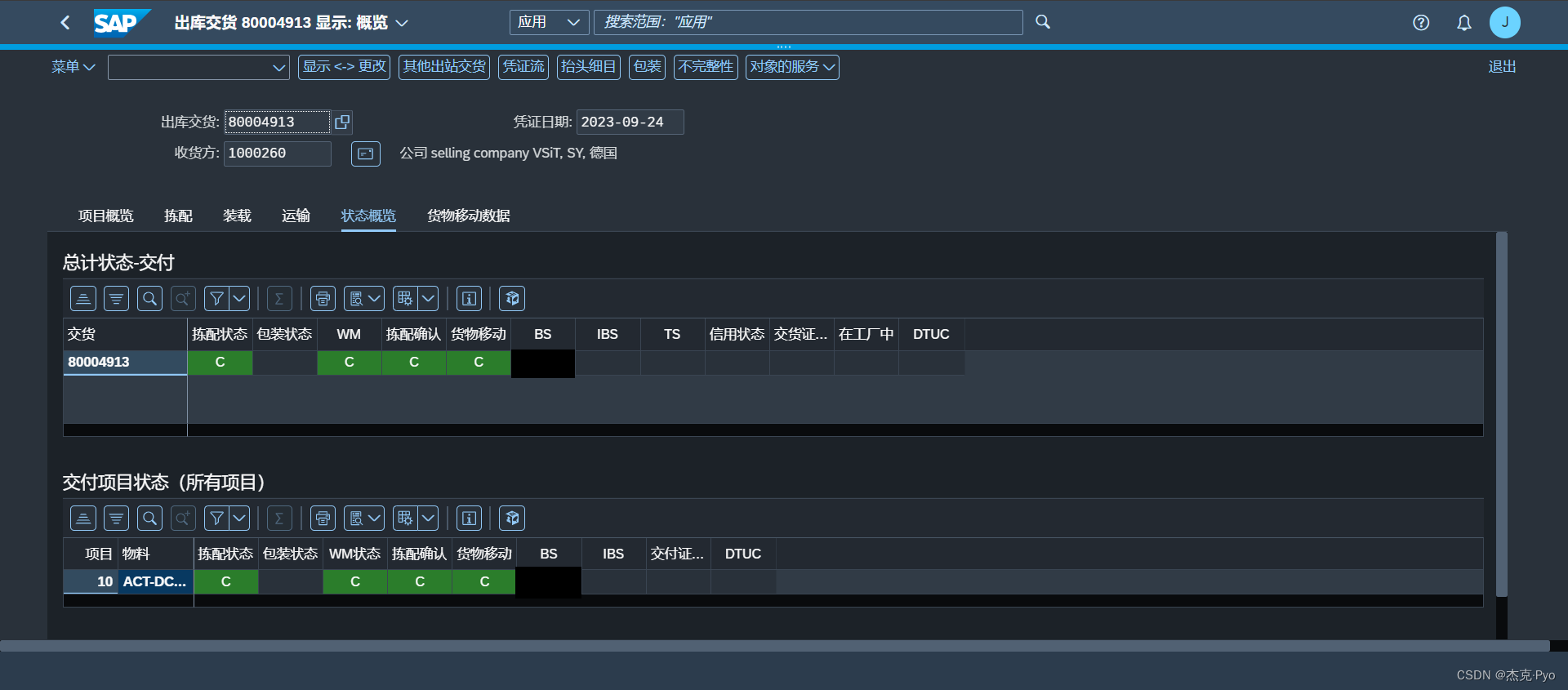Select delivery row 80004913
This screenshot has height=690, width=1568.
pos(125,363)
